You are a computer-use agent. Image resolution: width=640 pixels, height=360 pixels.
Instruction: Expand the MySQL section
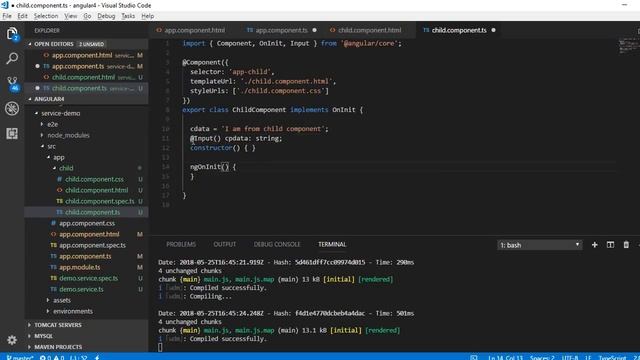click(x=87, y=336)
